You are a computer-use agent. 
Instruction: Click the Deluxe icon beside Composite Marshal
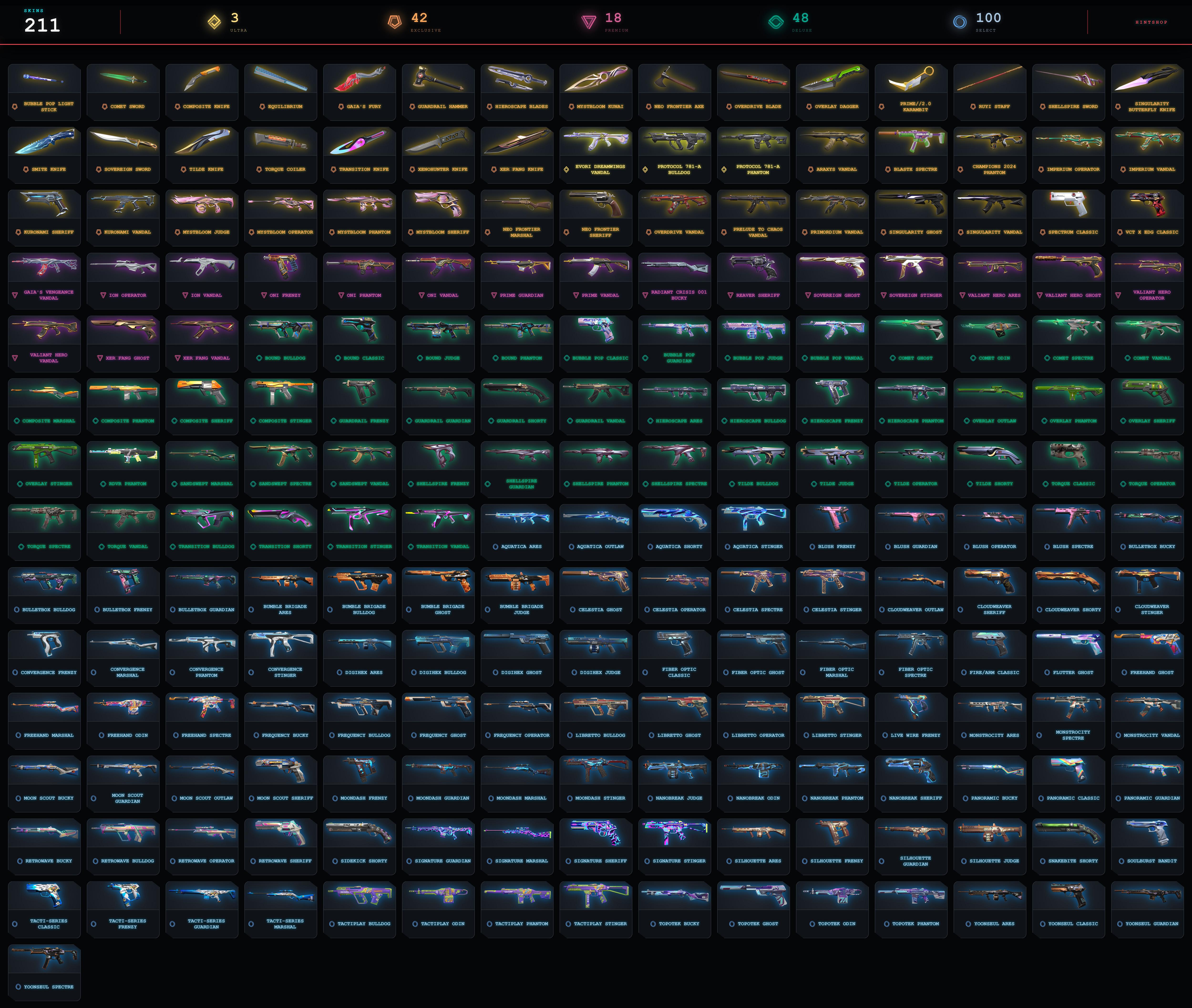click(x=17, y=421)
